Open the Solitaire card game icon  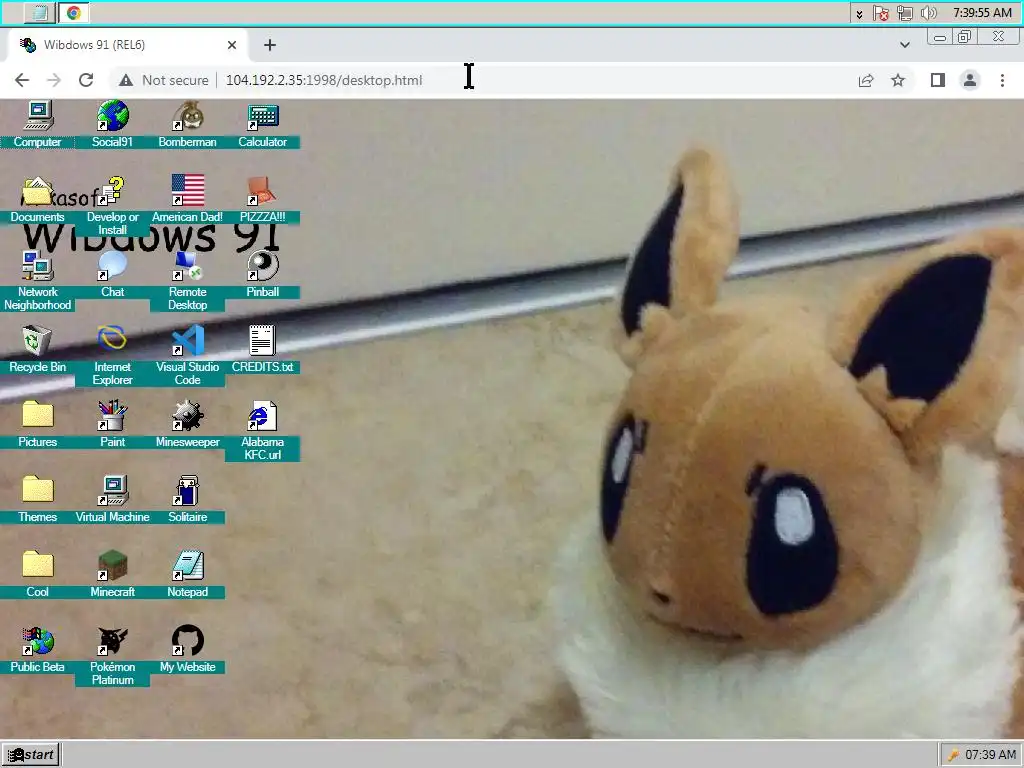187,500
